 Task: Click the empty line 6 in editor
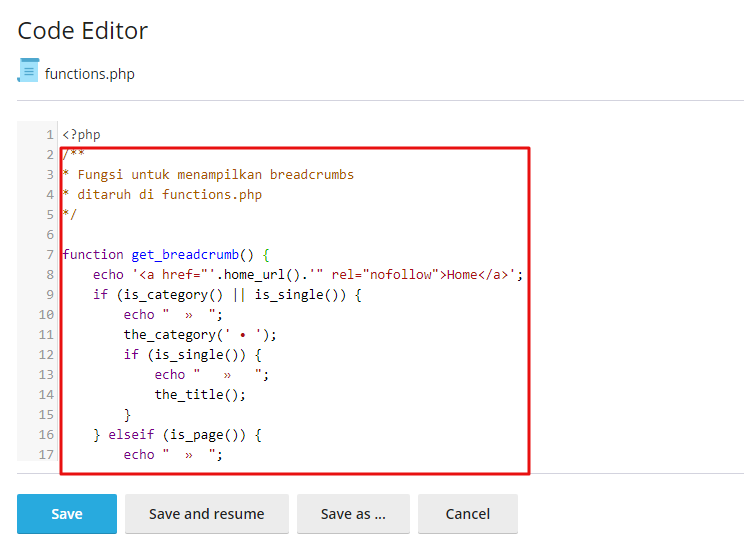294,235
